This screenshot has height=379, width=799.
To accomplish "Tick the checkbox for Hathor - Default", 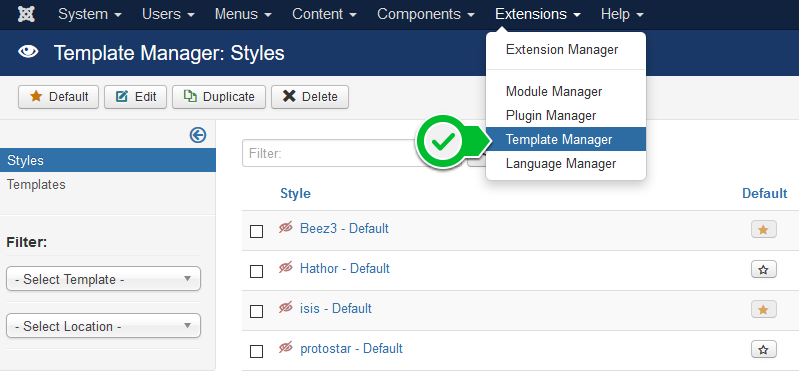I will tap(256, 272).
